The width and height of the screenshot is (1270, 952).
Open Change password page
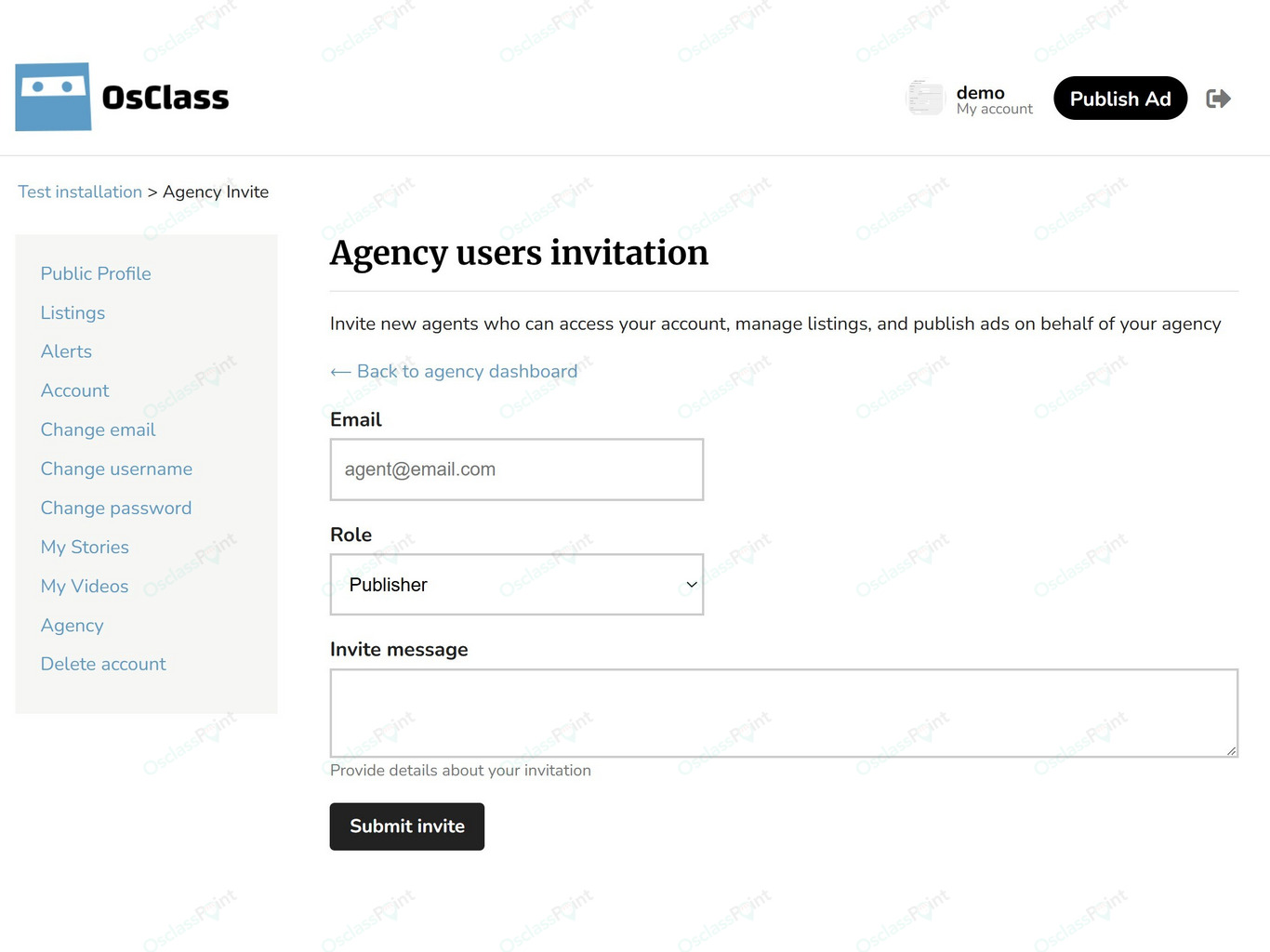point(116,508)
